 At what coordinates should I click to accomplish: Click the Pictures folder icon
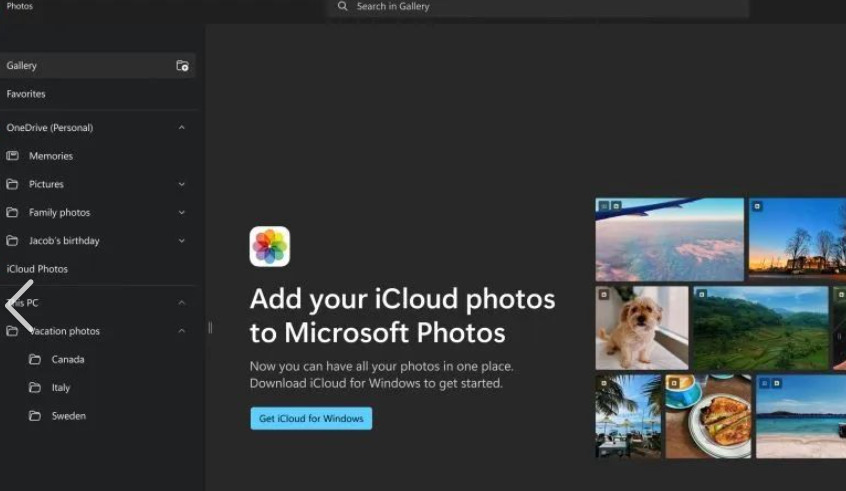point(12,184)
